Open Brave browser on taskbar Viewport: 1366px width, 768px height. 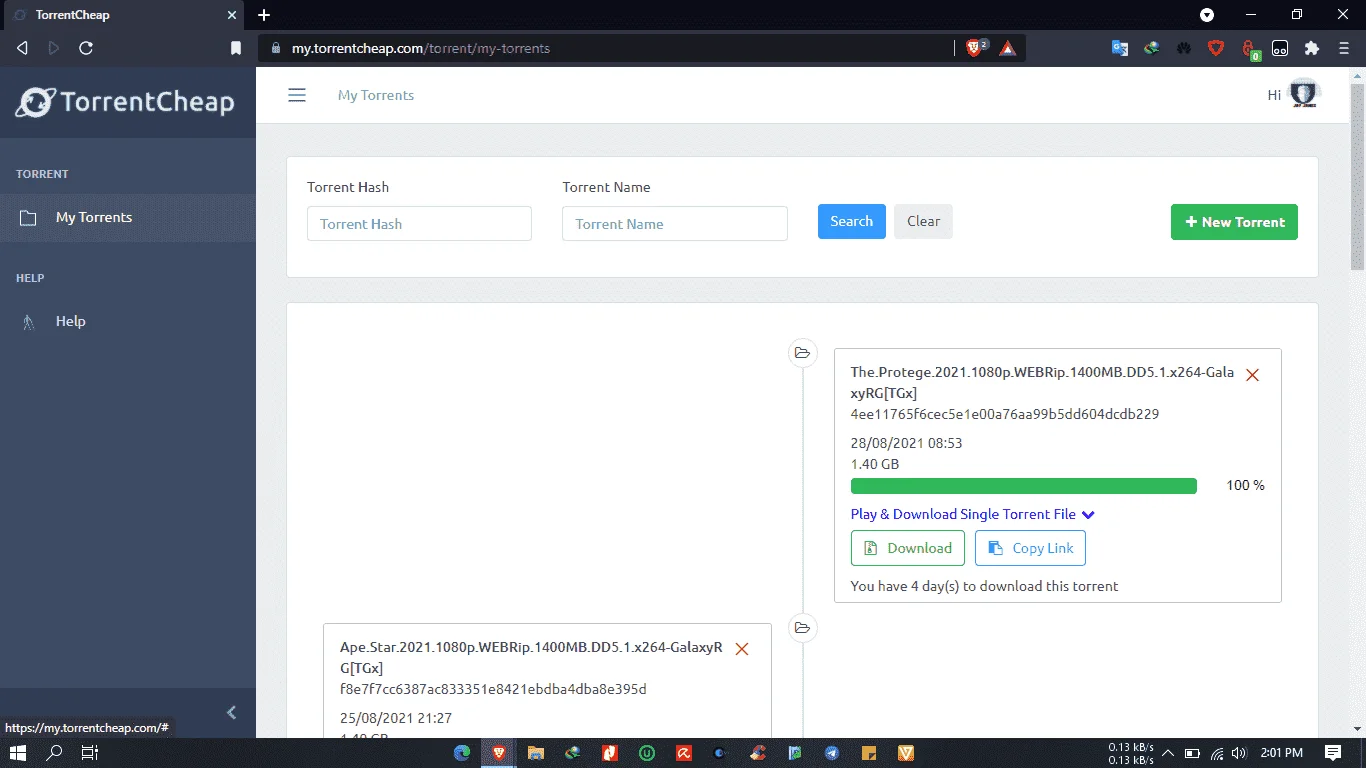[498, 753]
